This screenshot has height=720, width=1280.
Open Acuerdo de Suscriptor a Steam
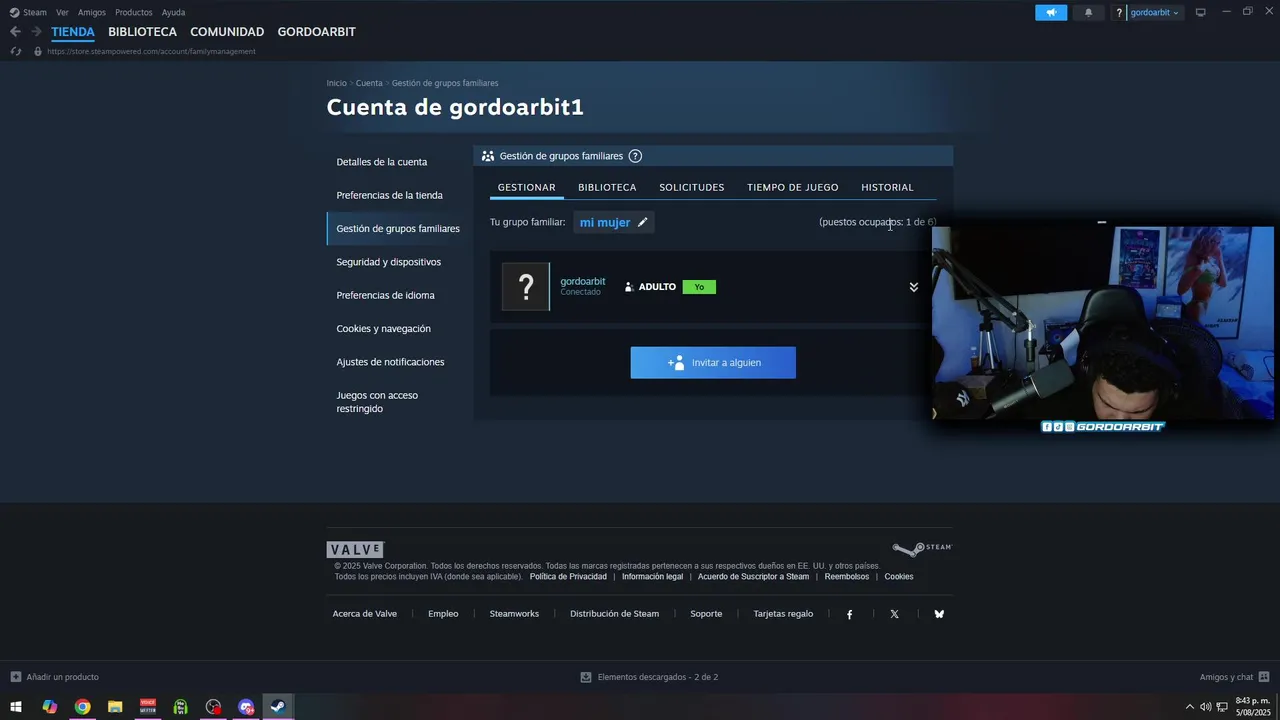coord(753,577)
